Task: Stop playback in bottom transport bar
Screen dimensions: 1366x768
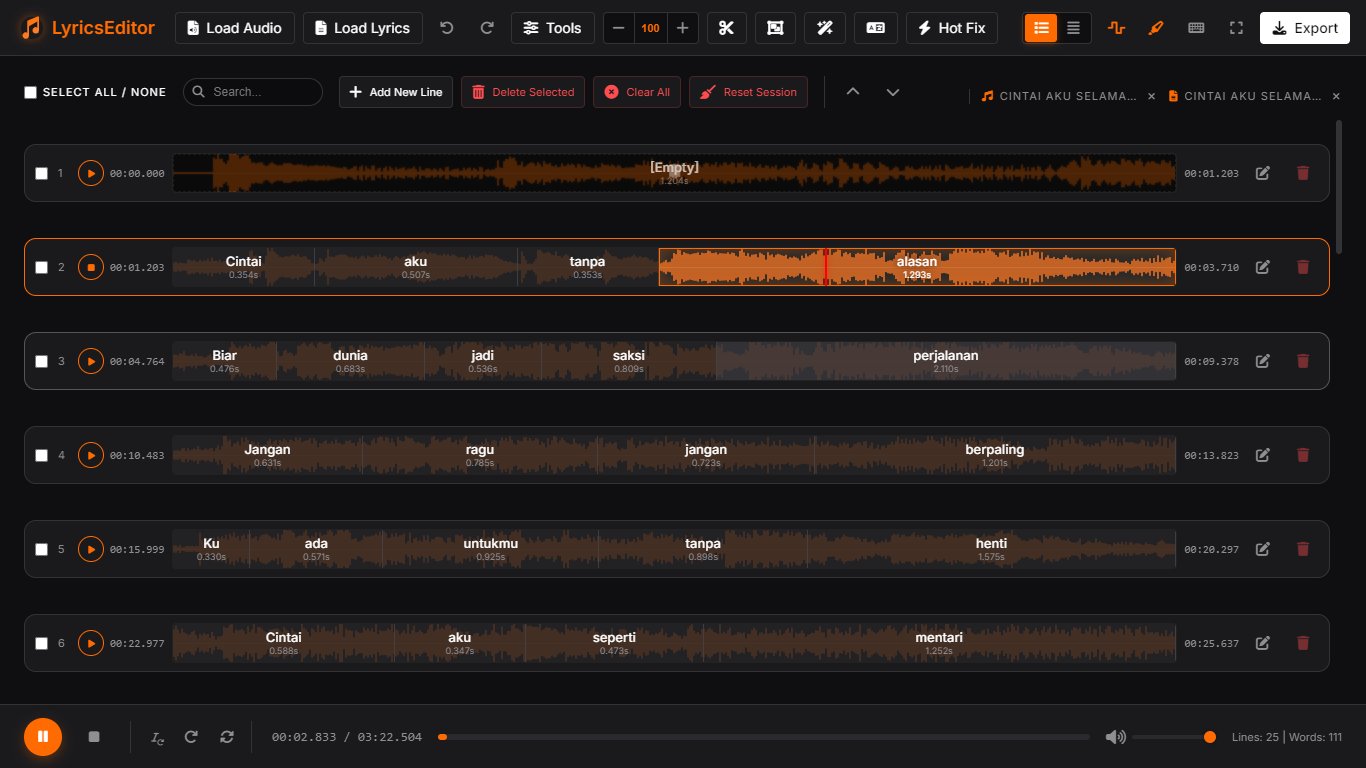Action: (94, 737)
